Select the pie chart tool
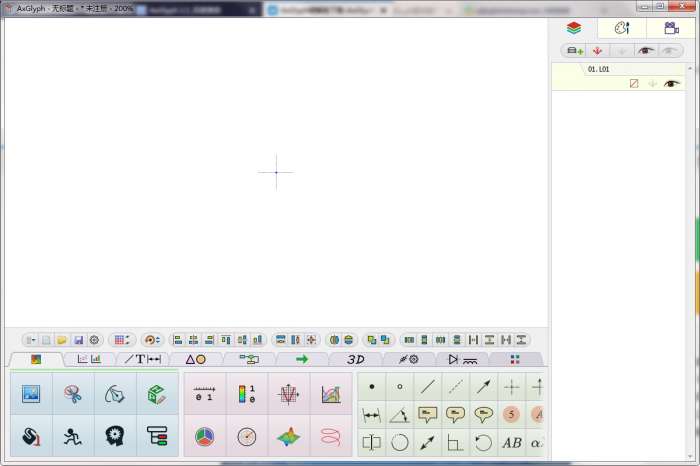 point(204,437)
